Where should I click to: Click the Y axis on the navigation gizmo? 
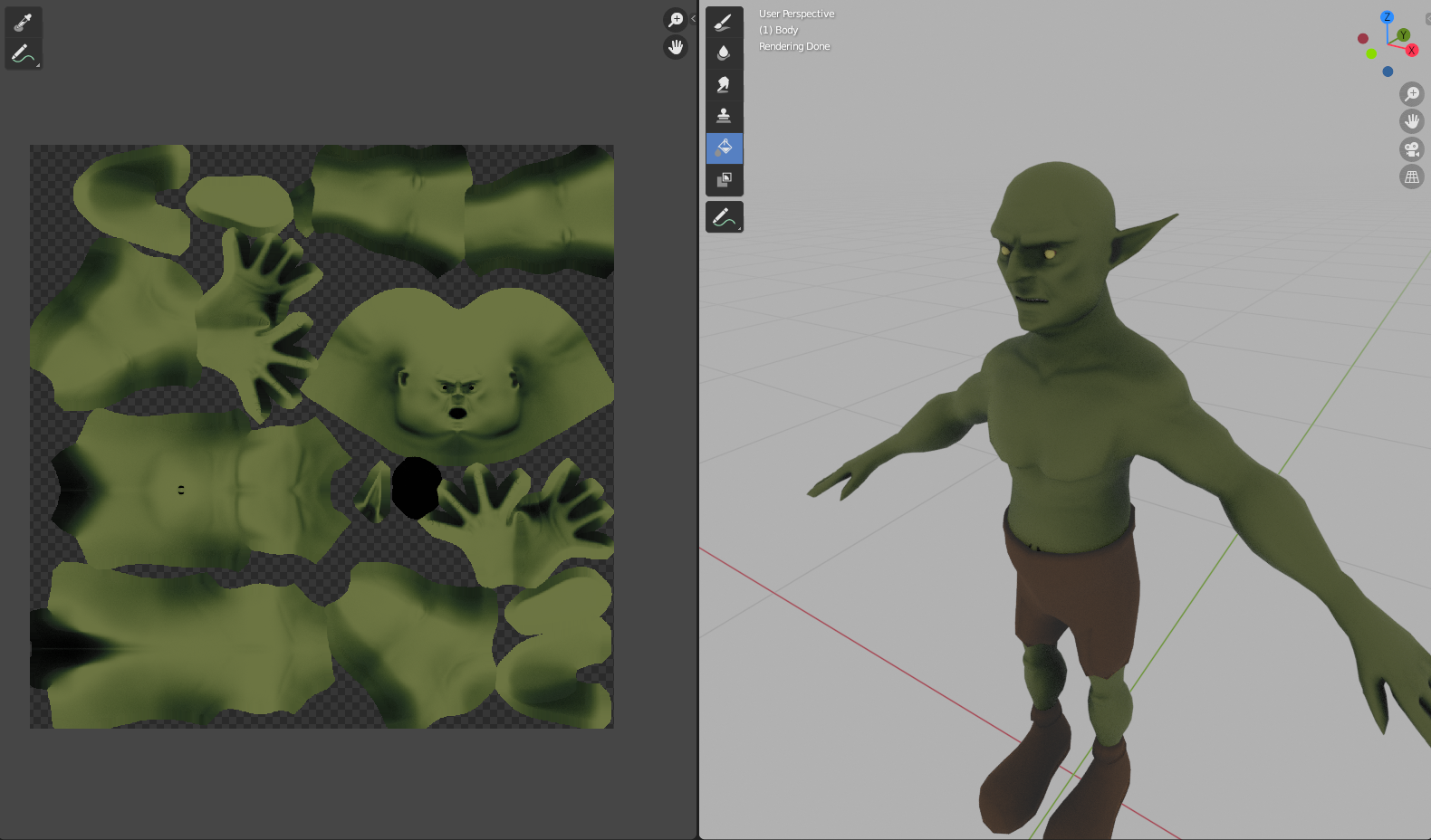[1403, 35]
